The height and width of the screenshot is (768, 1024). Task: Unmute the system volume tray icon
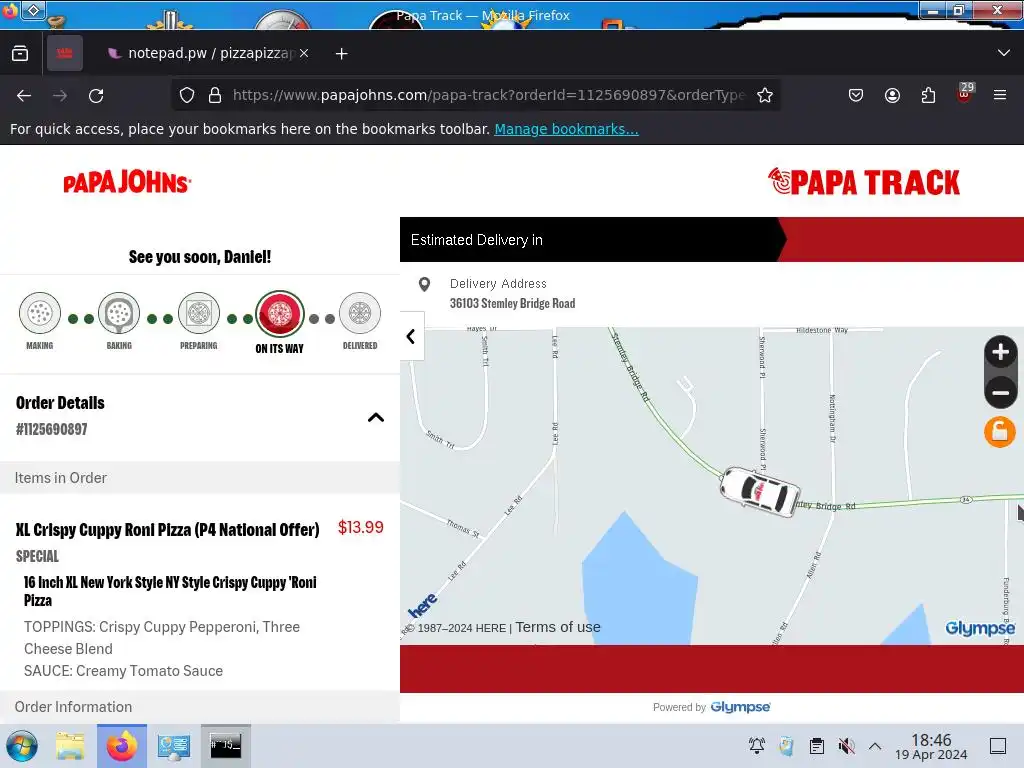(x=846, y=746)
